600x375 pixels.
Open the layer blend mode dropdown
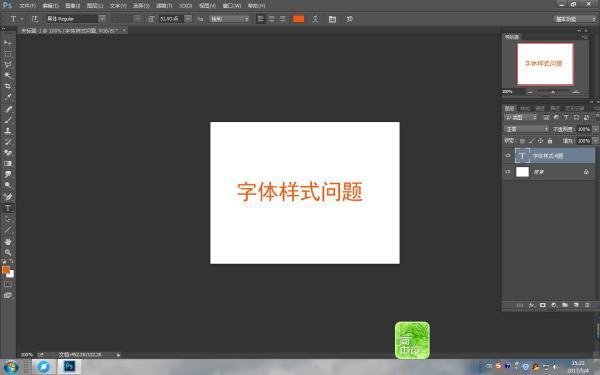pos(527,129)
